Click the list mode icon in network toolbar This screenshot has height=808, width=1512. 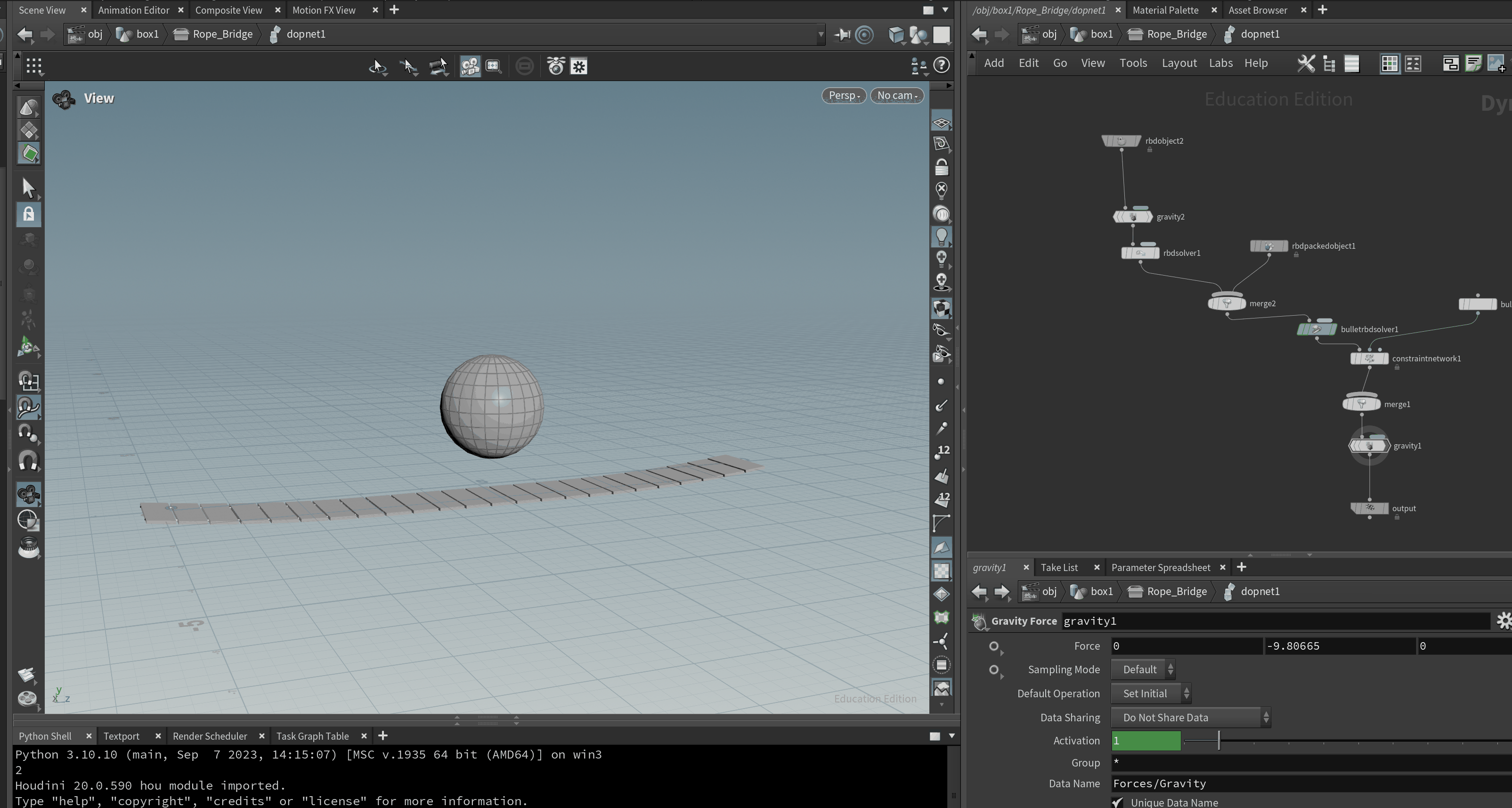[1352, 64]
